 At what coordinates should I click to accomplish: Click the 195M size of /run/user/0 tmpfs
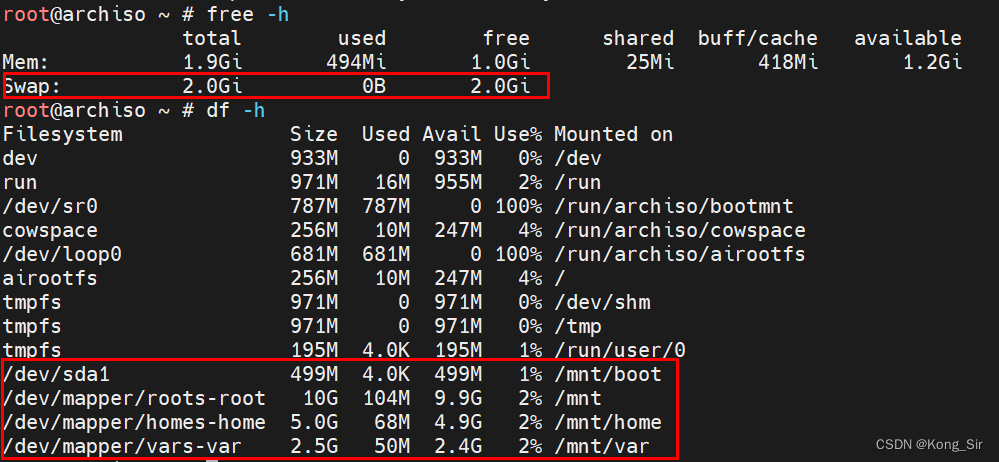click(313, 350)
